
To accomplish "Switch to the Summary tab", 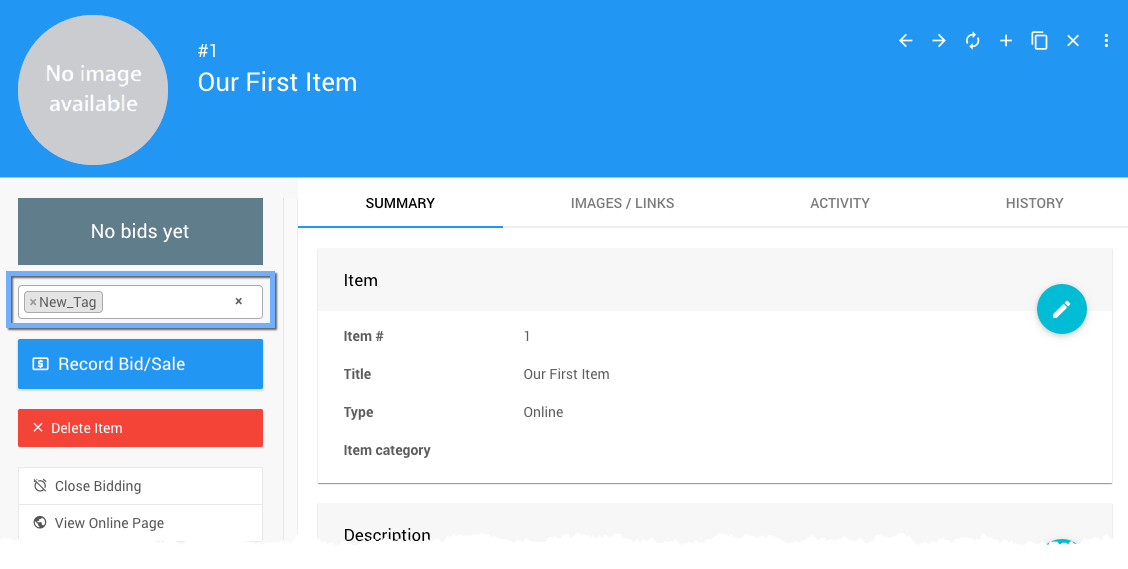I will tap(400, 203).
